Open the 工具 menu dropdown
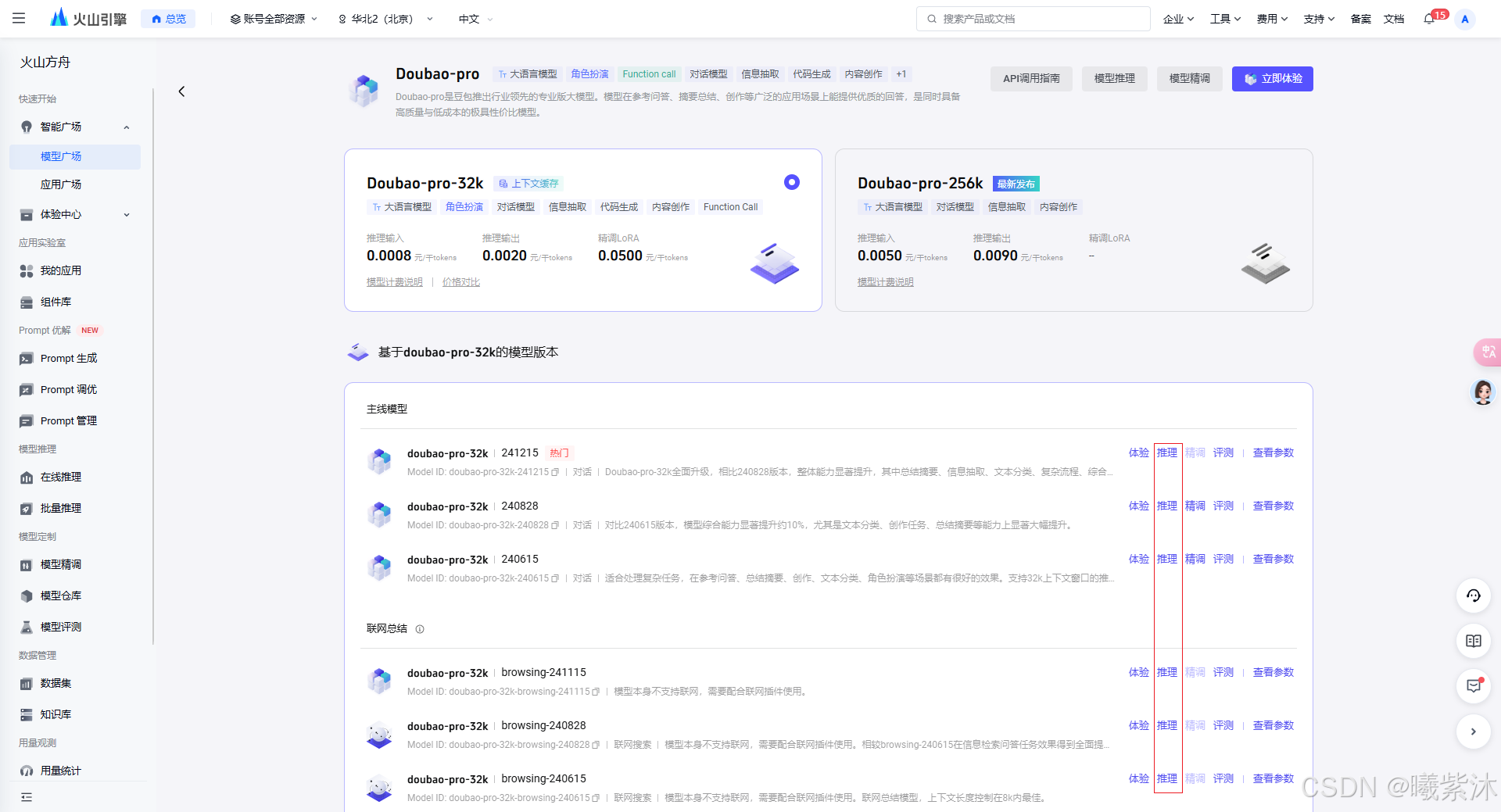 pos(1225,19)
